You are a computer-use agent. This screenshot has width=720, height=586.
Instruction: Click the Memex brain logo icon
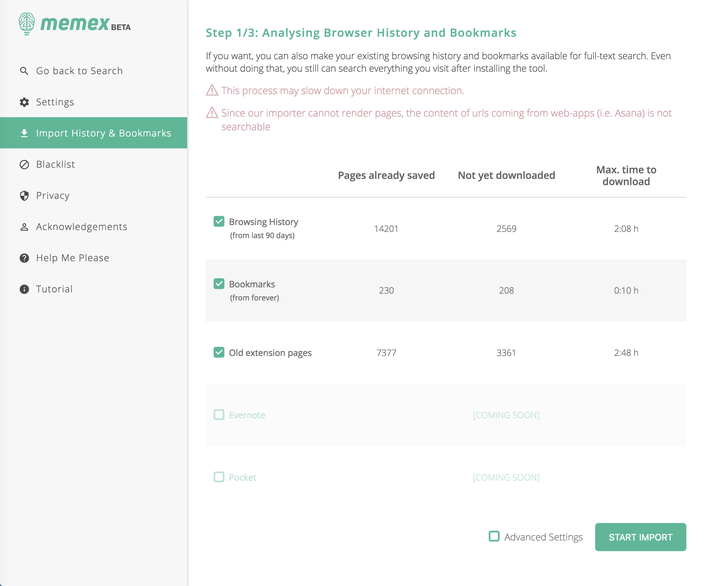click(x=27, y=24)
